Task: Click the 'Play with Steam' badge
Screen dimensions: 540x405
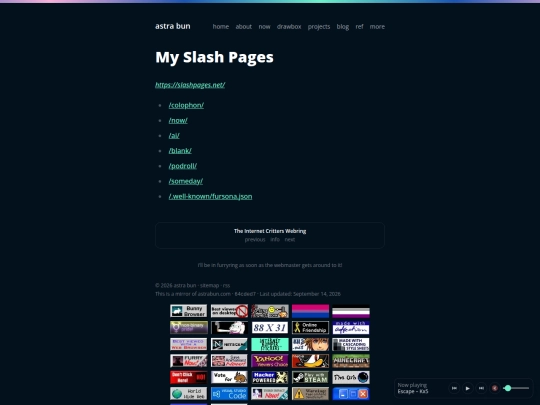Action: (x=310, y=377)
